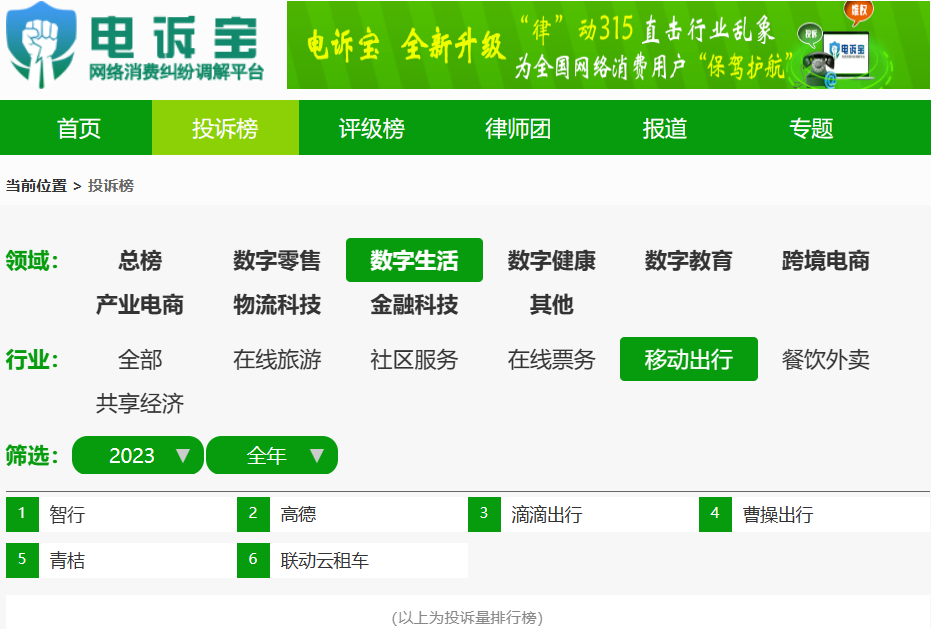Click the 以上为投诉量排行榜 note
Screen dimensions: 931x629
[x=467, y=618]
